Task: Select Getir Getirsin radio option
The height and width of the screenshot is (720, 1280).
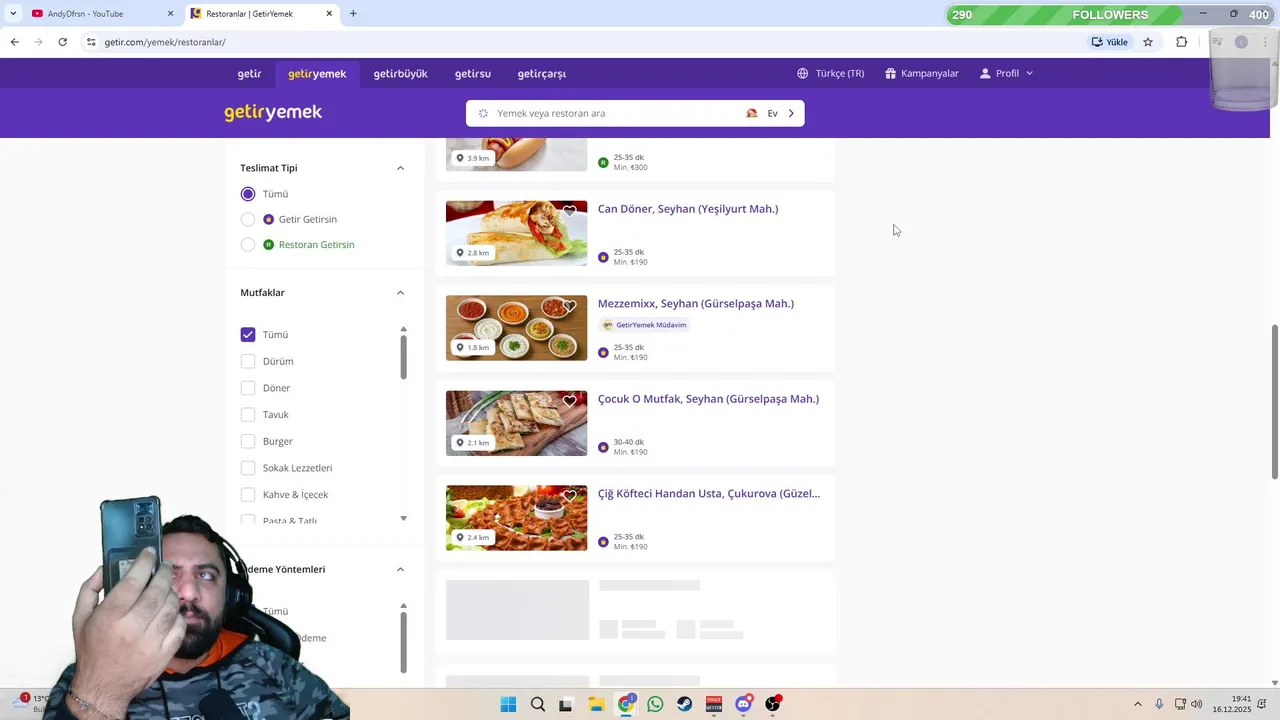Action: pyautogui.click(x=248, y=219)
